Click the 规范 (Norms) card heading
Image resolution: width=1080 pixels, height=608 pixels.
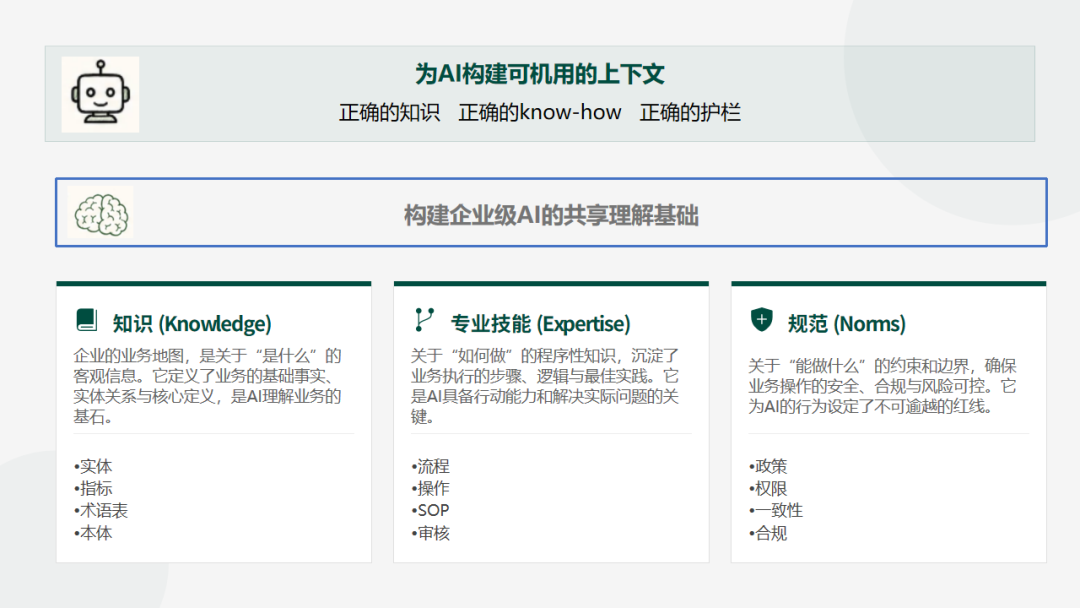pyautogui.click(x=847, y=324)
